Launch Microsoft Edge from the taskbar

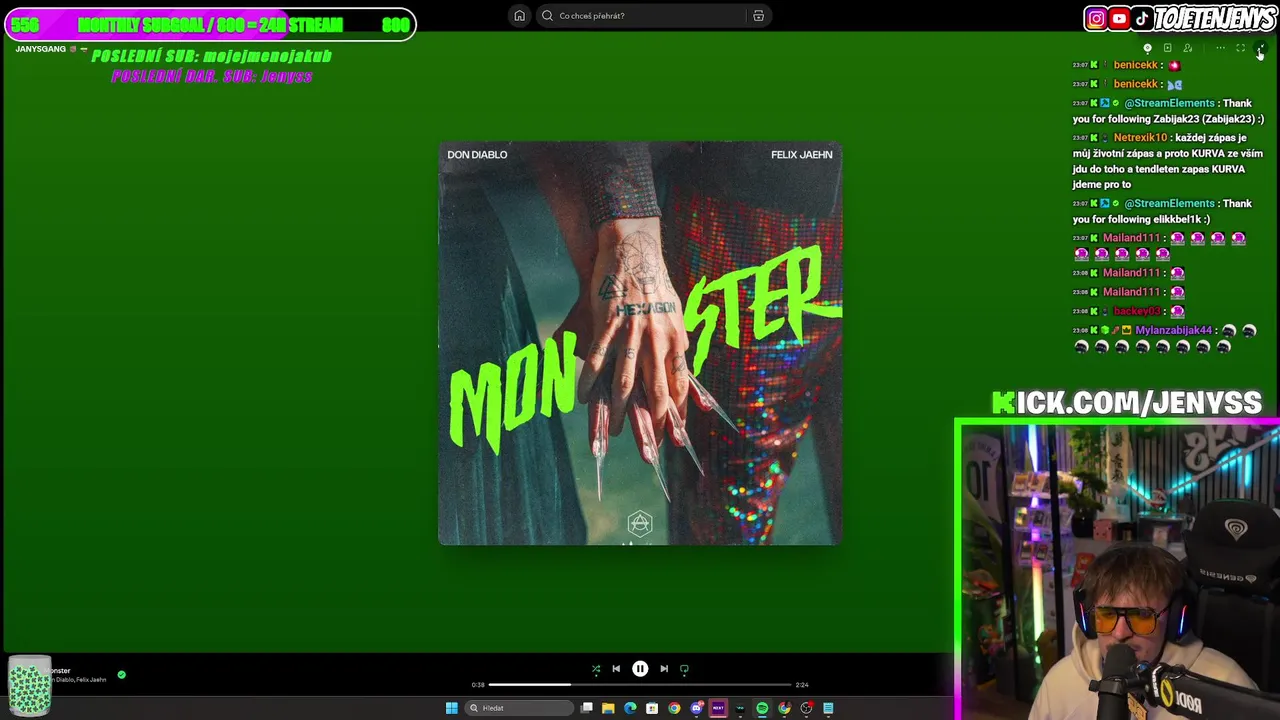tap(630, 708)
